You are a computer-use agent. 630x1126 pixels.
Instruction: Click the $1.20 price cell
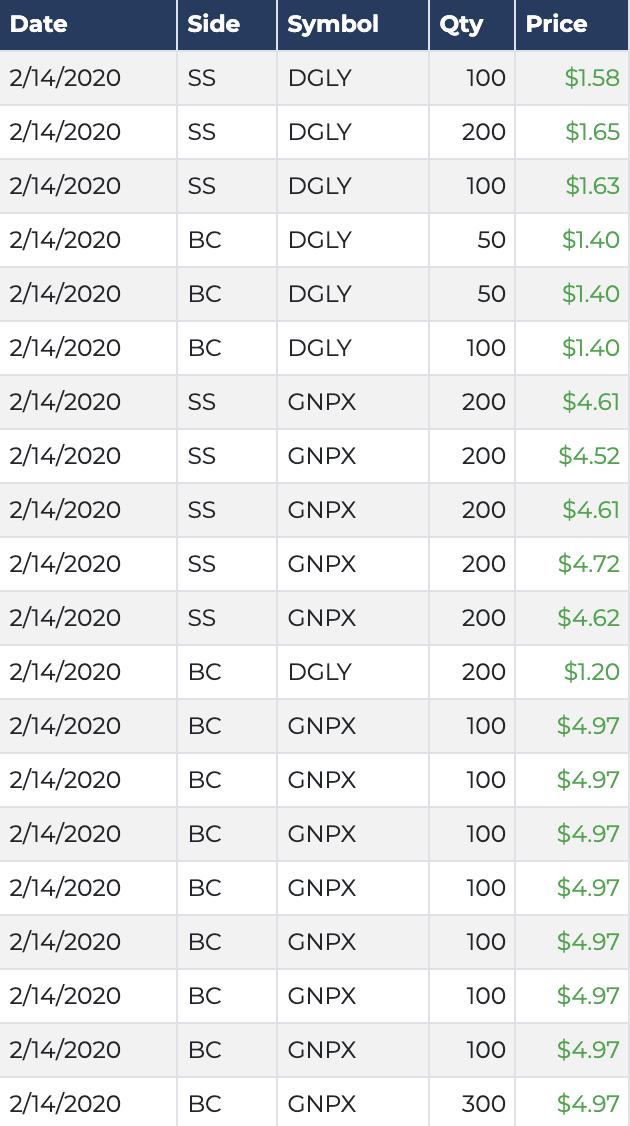point(592,672)
